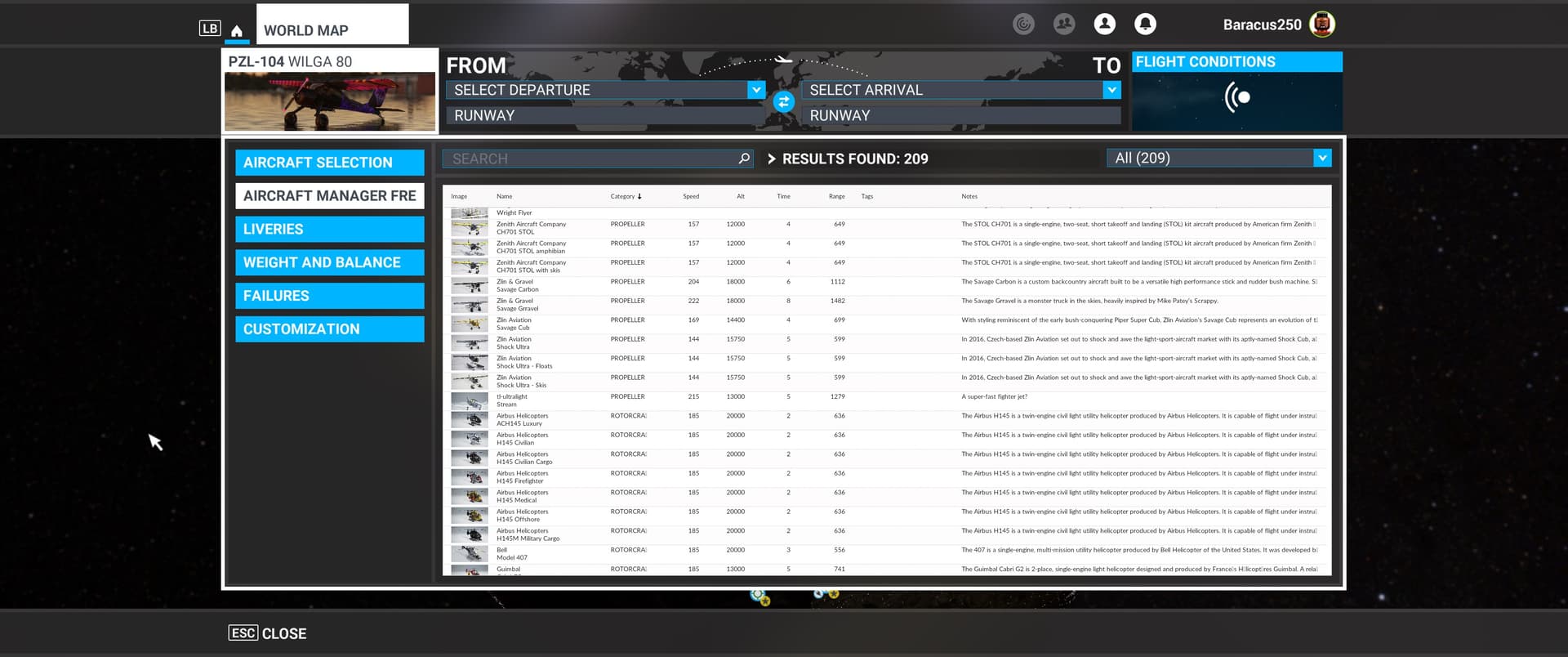Sort by the Range column header
The height and width of the screenshot is (657, 1568).
pyautogui.click(x=837, y=196)
